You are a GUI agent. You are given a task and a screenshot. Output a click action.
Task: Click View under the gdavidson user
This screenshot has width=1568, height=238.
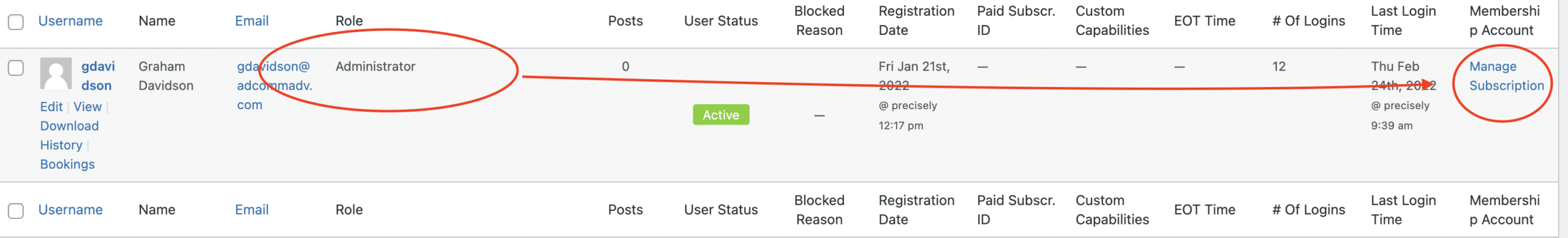(x=88, y=107)
